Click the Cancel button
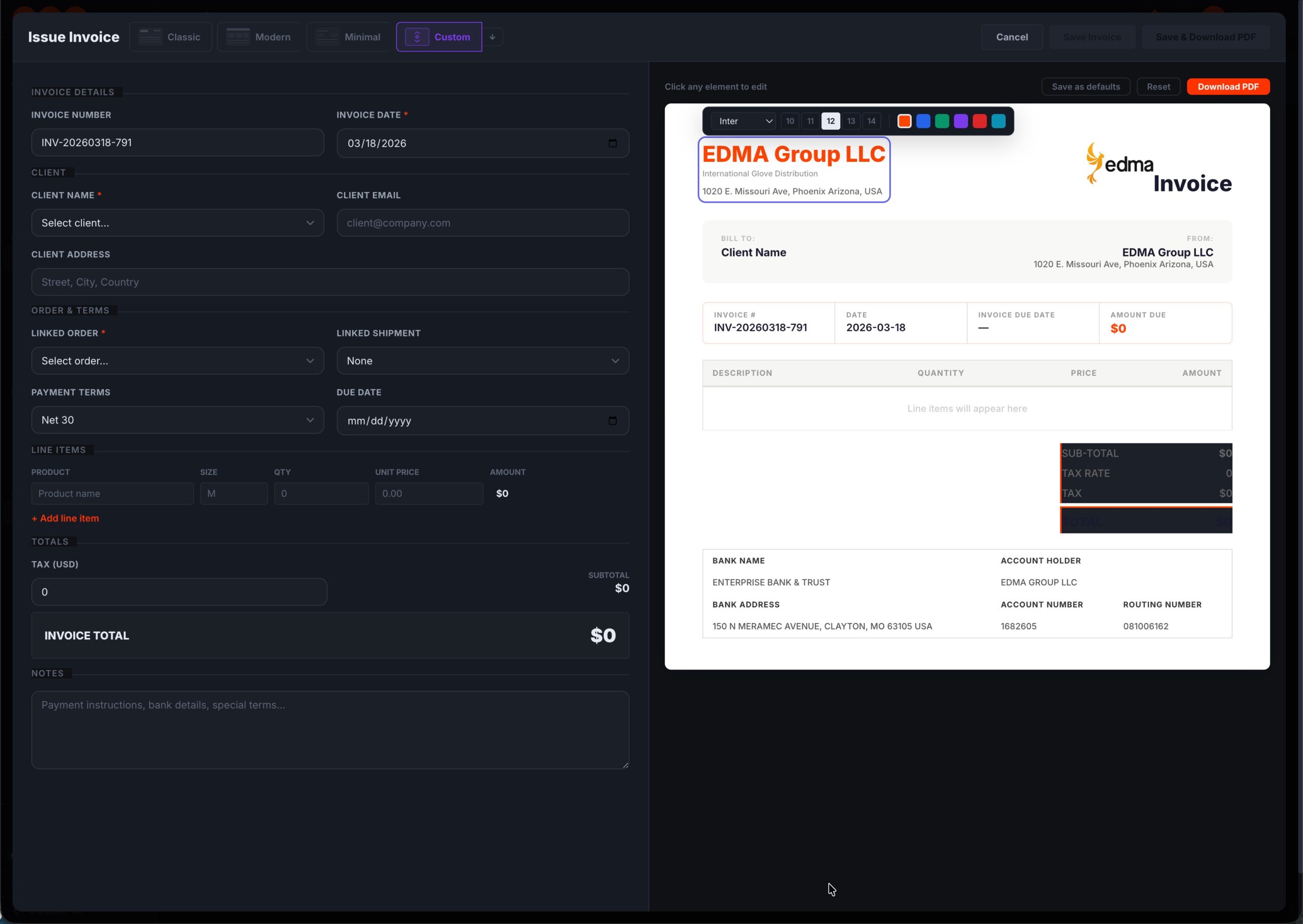 (1012, 37)
